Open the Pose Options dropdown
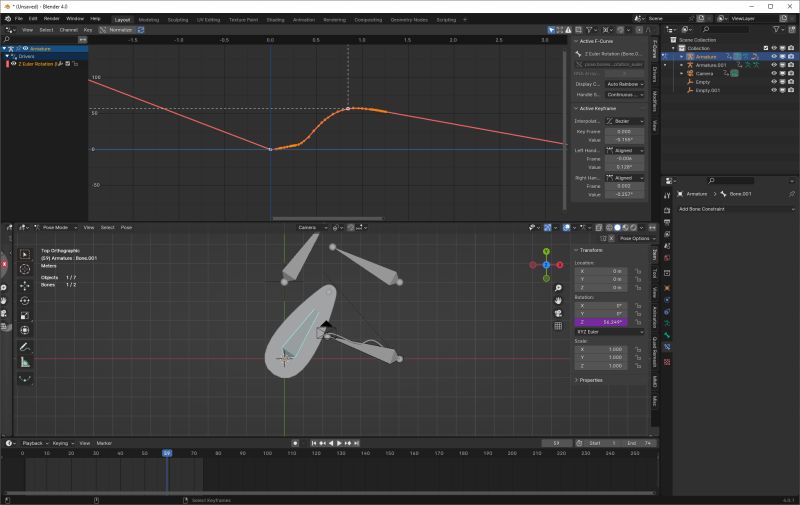Viewport: 800px width, 505px height. tap(637, 238)
